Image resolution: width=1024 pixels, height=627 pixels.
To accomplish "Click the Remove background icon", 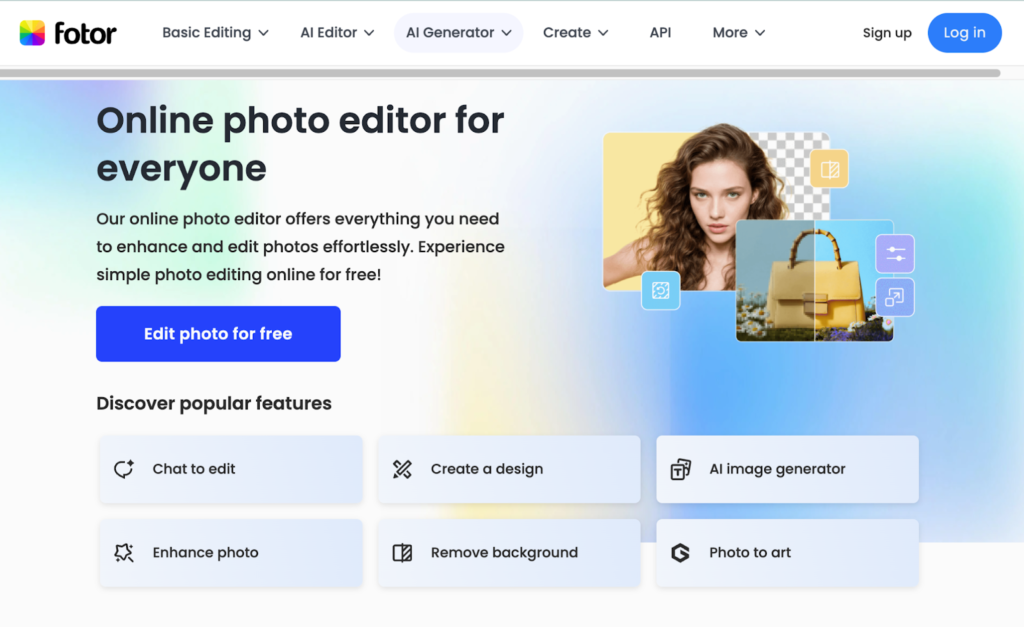I will click(x=402, y=553).
